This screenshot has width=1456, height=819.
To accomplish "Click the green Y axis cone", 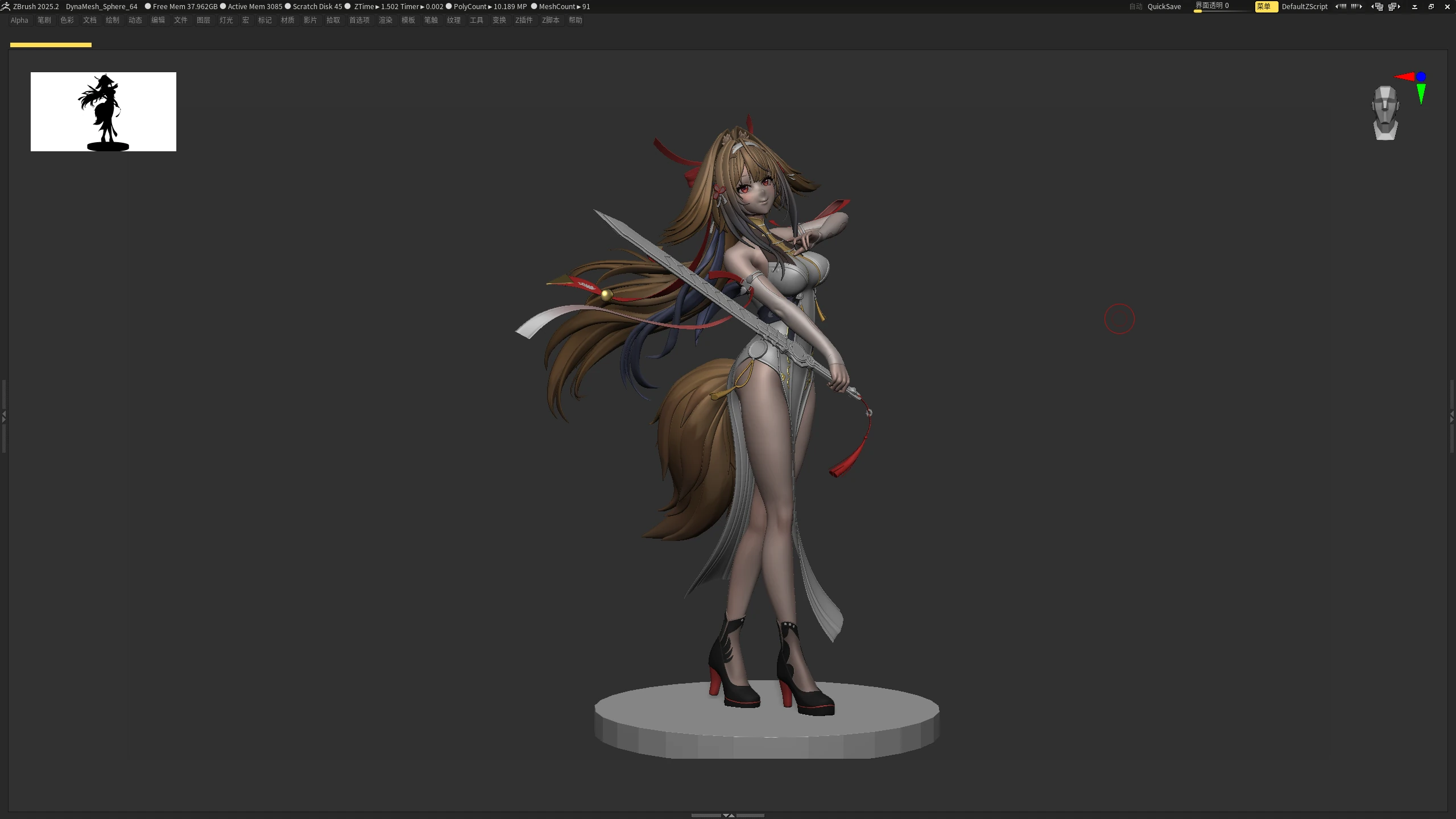I will tap(1421, 93).
